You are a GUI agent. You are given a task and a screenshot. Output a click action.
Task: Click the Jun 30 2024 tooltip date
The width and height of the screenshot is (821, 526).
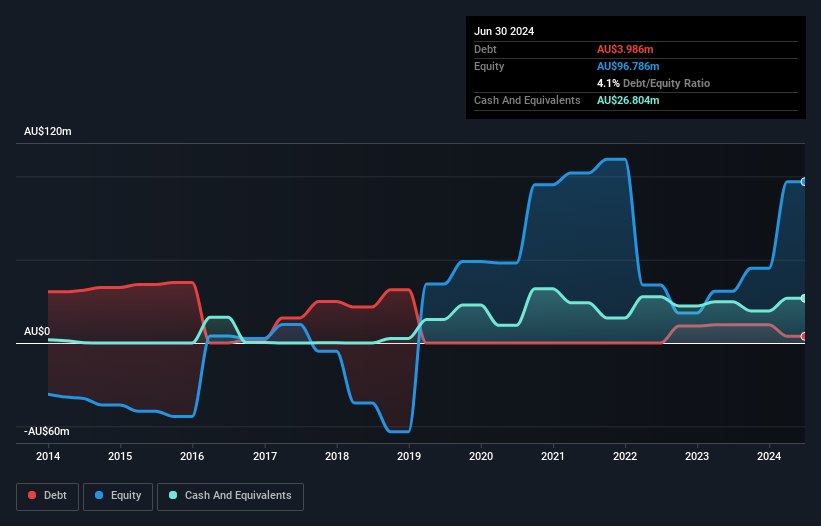coord(504,31)
